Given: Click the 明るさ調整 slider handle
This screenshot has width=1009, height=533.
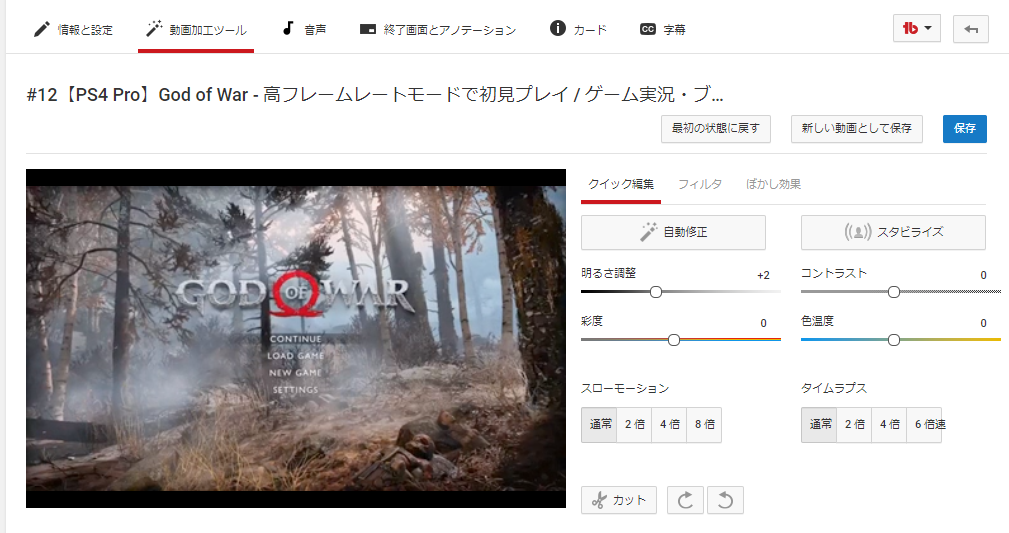Looking at the screenshot, I should (x=656, y=292).
